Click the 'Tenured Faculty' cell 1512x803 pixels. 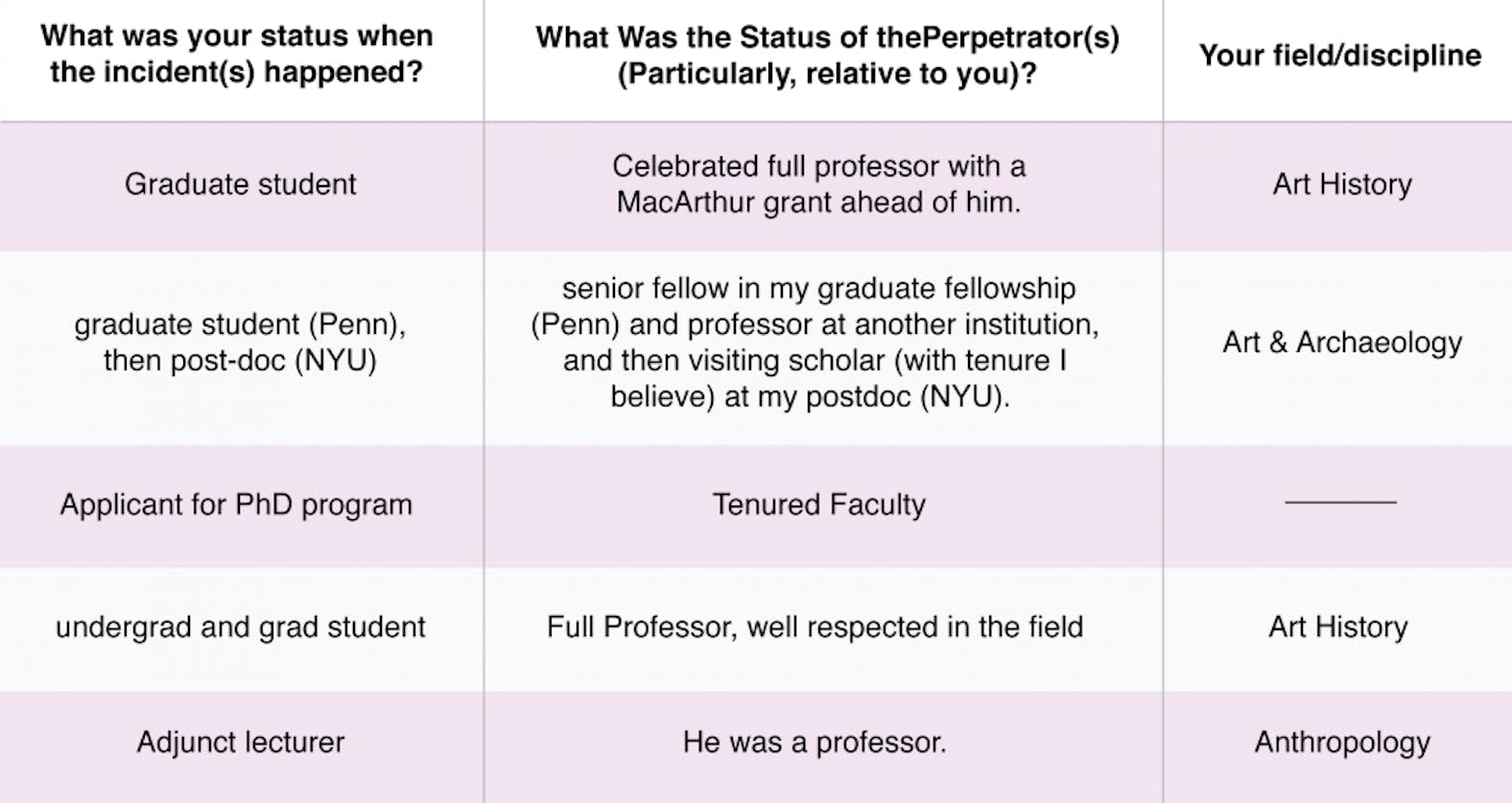click(818, 505)
